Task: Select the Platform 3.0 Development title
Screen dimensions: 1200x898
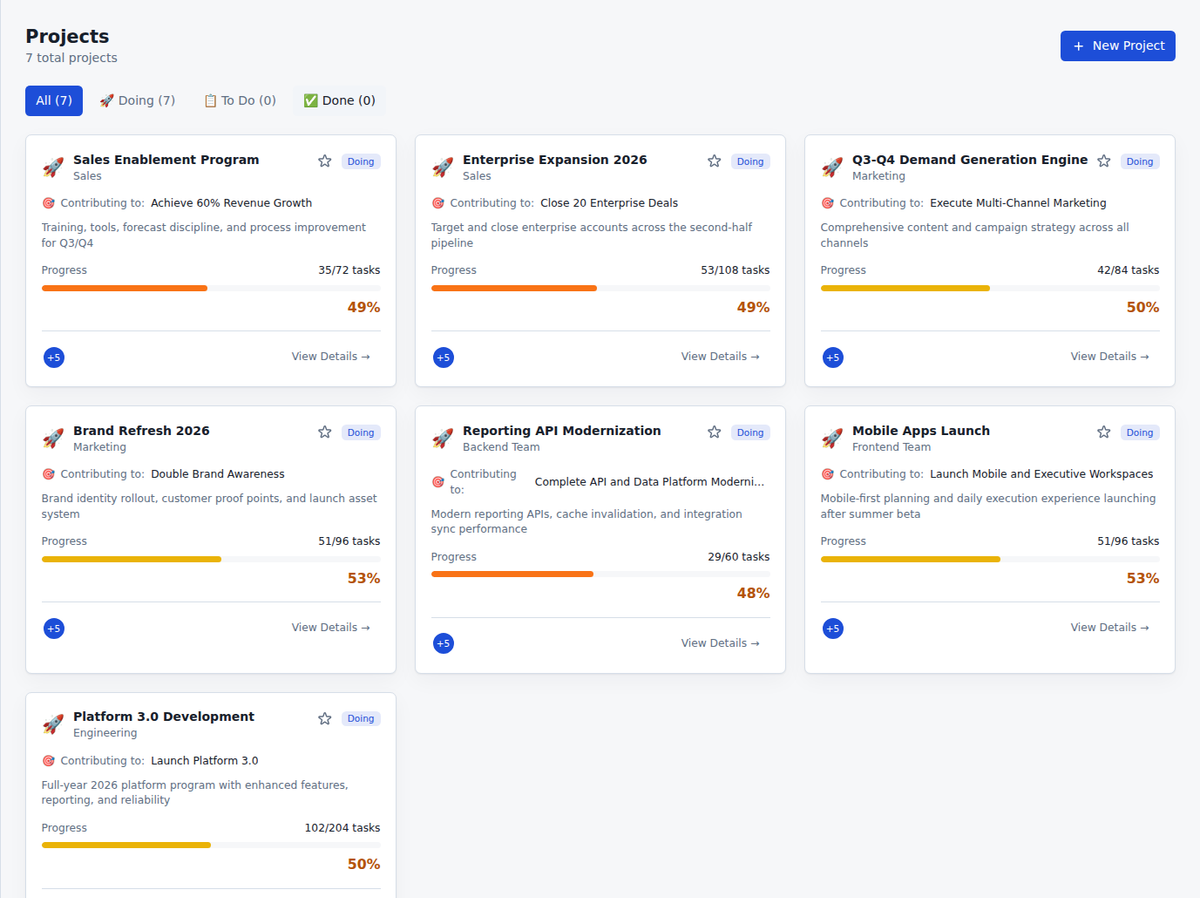Action: pyautogui.click(x=164, y=717)
